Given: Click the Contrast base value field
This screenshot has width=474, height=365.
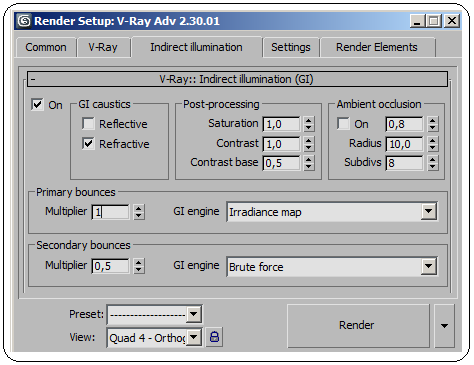Looking at the screenshot, I should tap(282, 163).
